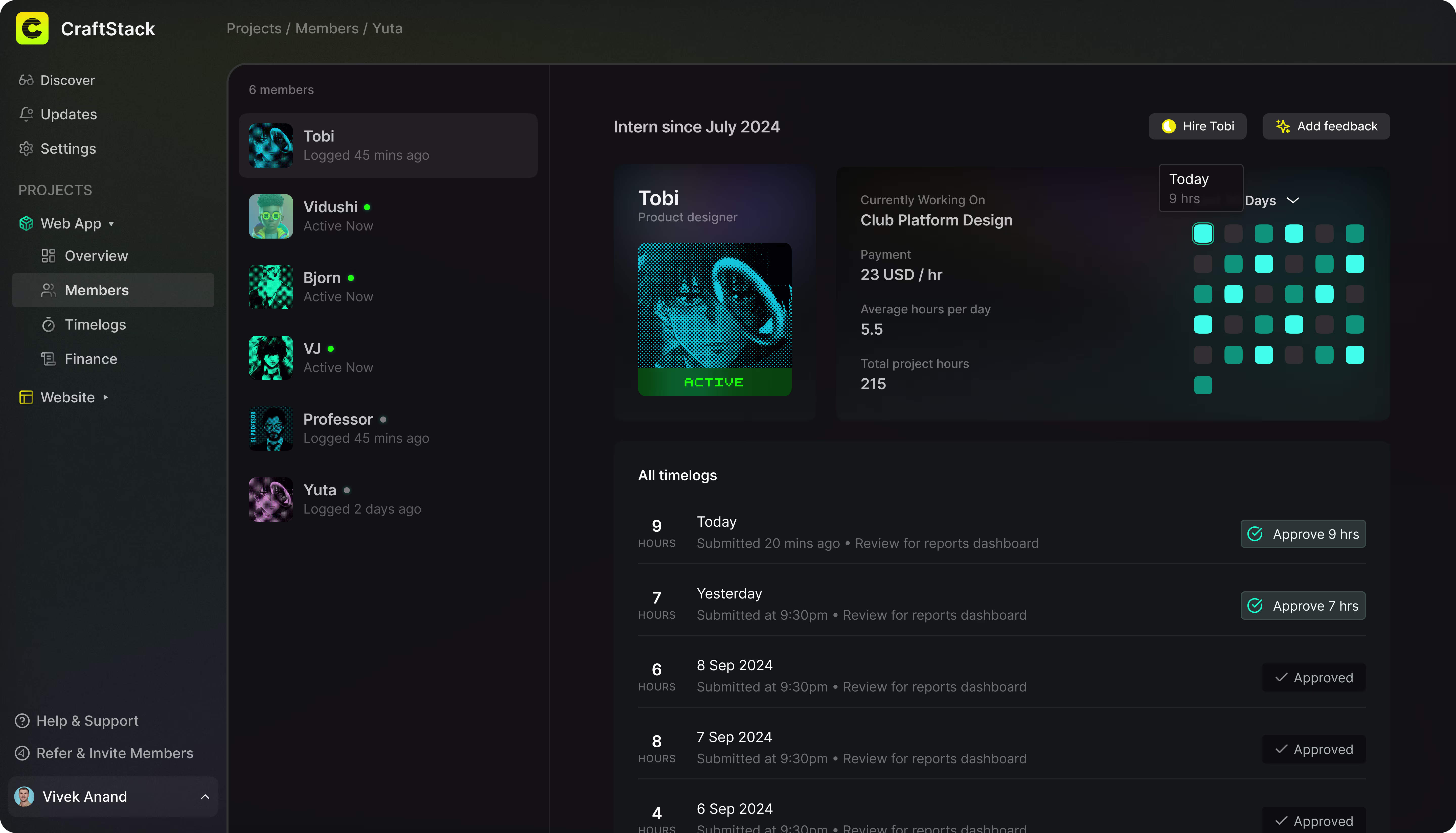Click the Approved badge for 8 Sep 2024
Viewport: 1456px width, 833px height.
point(1313,677)
